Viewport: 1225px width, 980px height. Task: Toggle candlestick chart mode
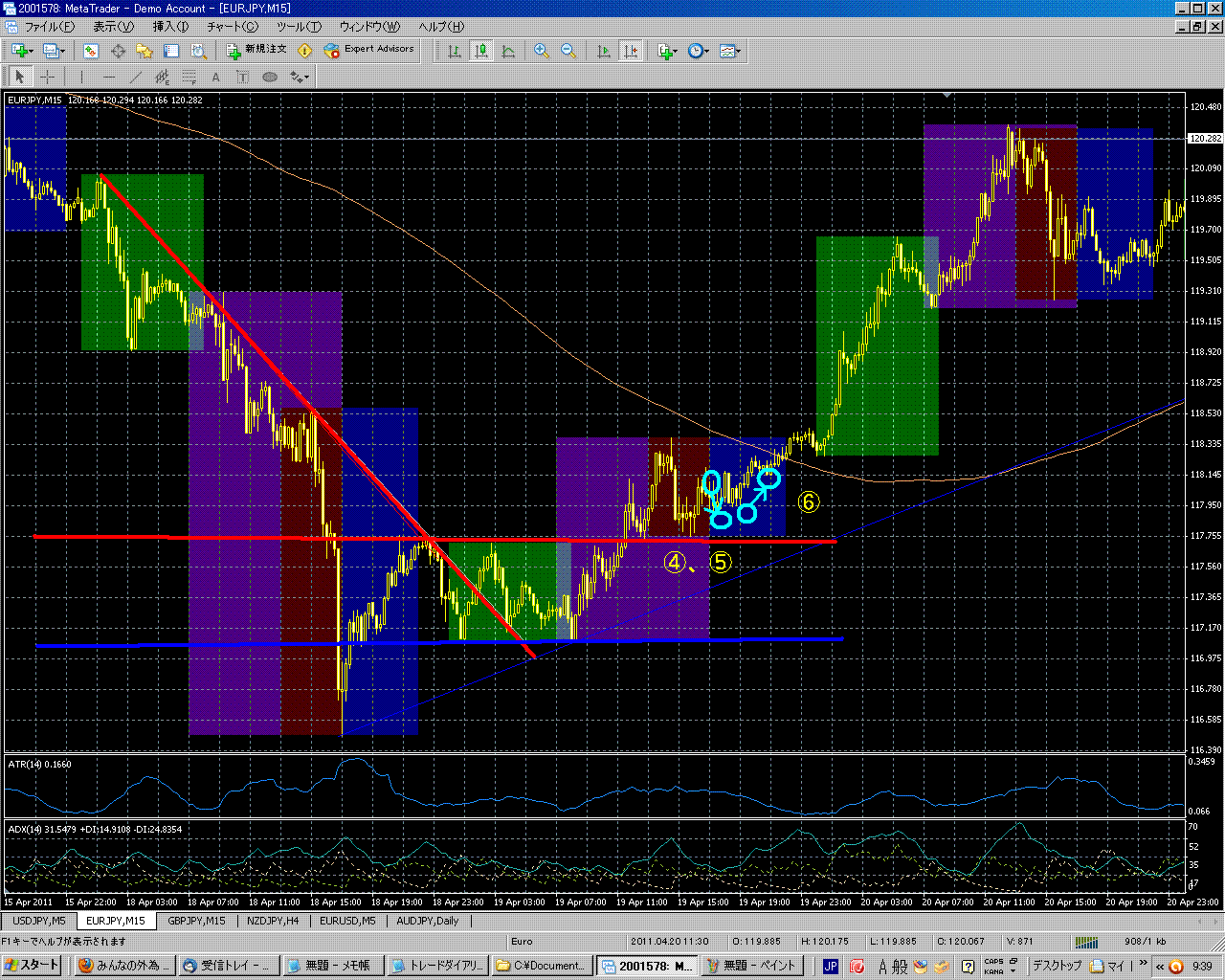pos(481,51)
